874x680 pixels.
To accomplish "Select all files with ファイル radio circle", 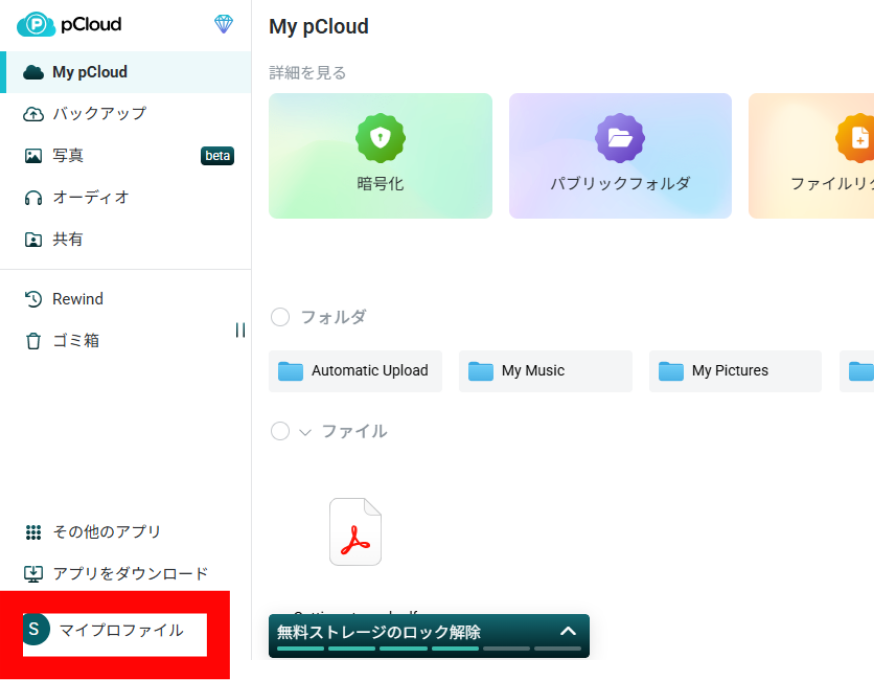I will 280,431.
